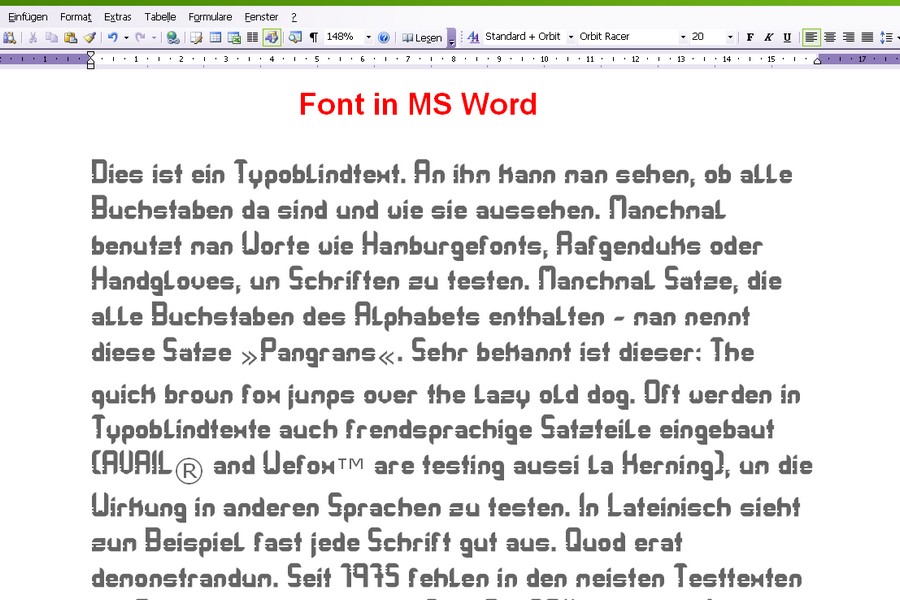Open Styles and Formatting pane icon
Screen dimensions: 900x600
pyautogui.click(x=473, y=38)
